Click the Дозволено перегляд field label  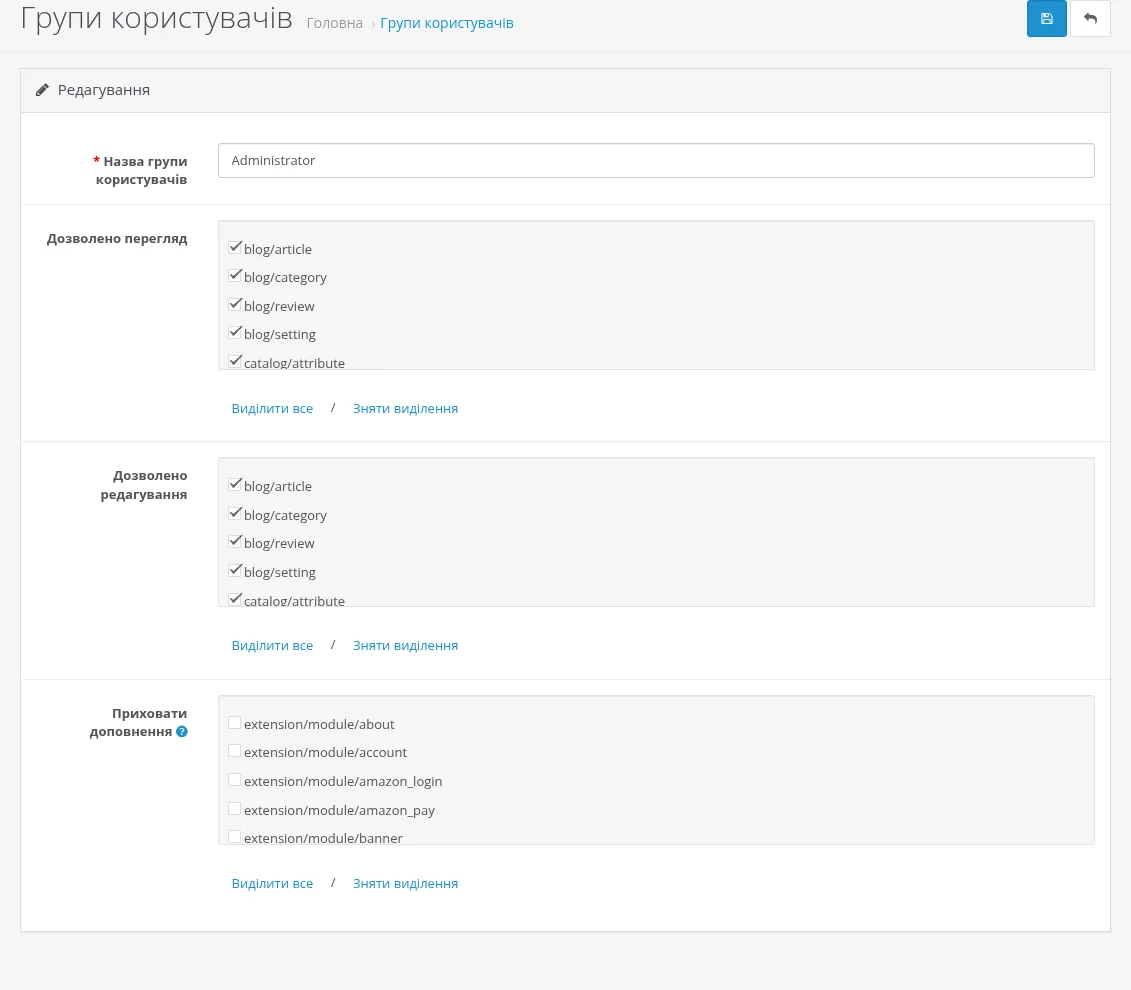coord(117,239)
